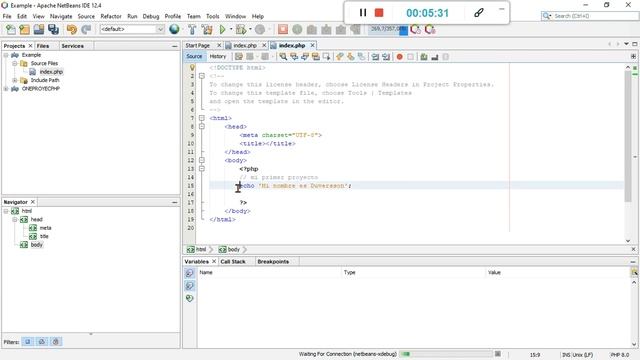
Task: Click the New File toolbar icon
Action: click(x=11, y=29)
